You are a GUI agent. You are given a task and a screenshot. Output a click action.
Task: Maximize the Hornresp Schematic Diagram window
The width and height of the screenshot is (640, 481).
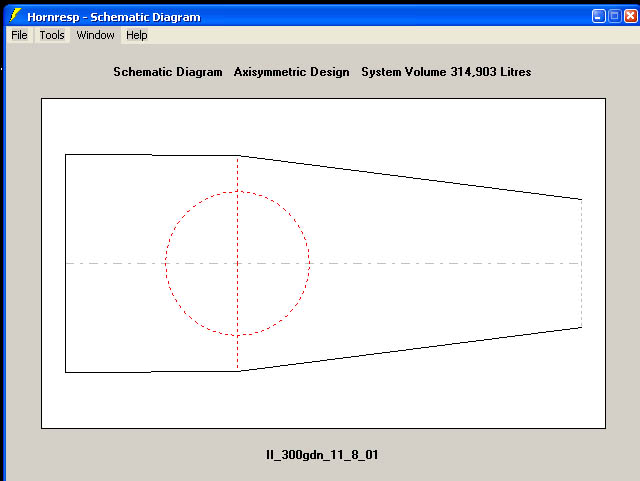coord(614,16)
